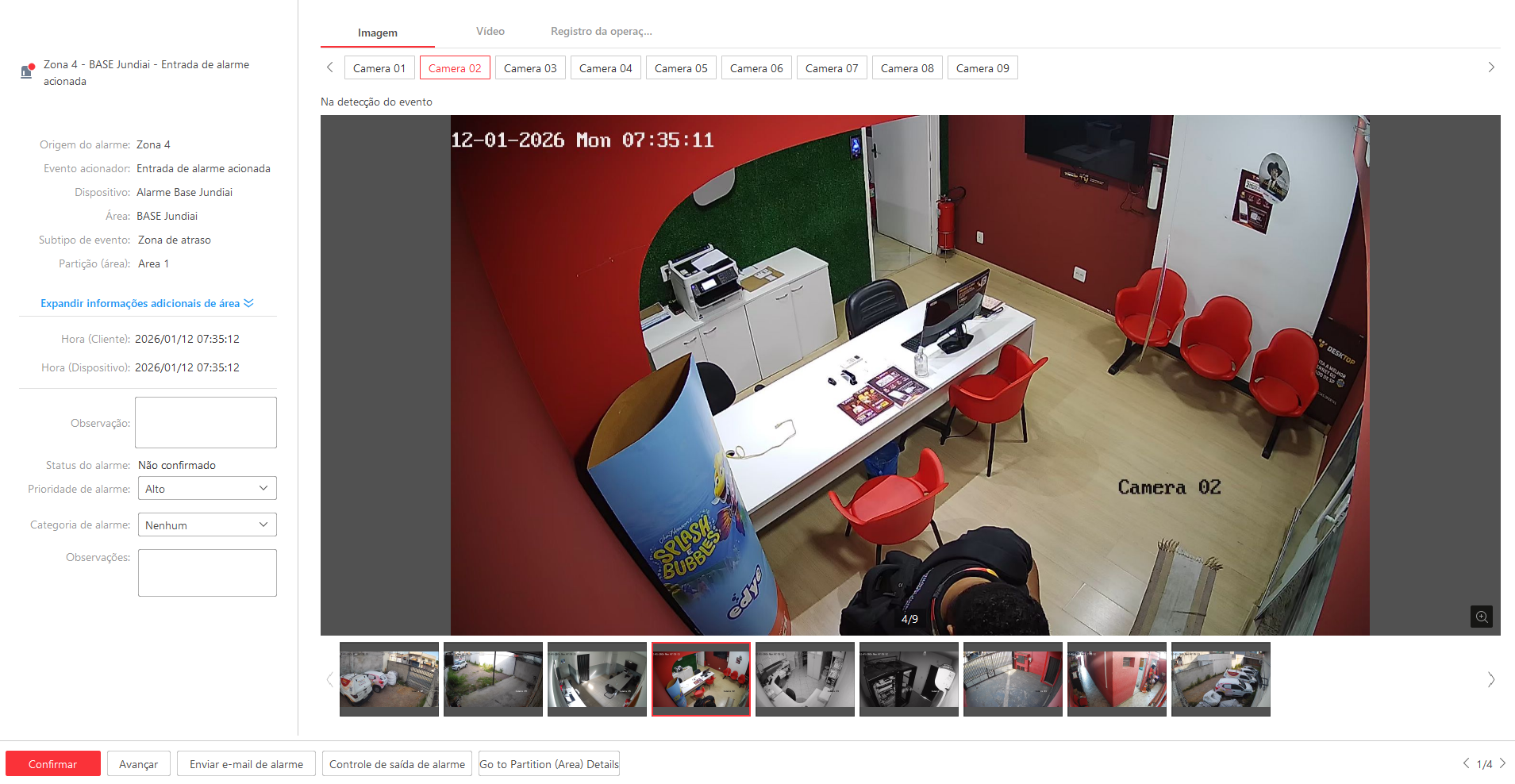Go to next thumbnail page arrow
Image resolution: width=1515 pixels, height=784 pixels.
coord(1490,679)
